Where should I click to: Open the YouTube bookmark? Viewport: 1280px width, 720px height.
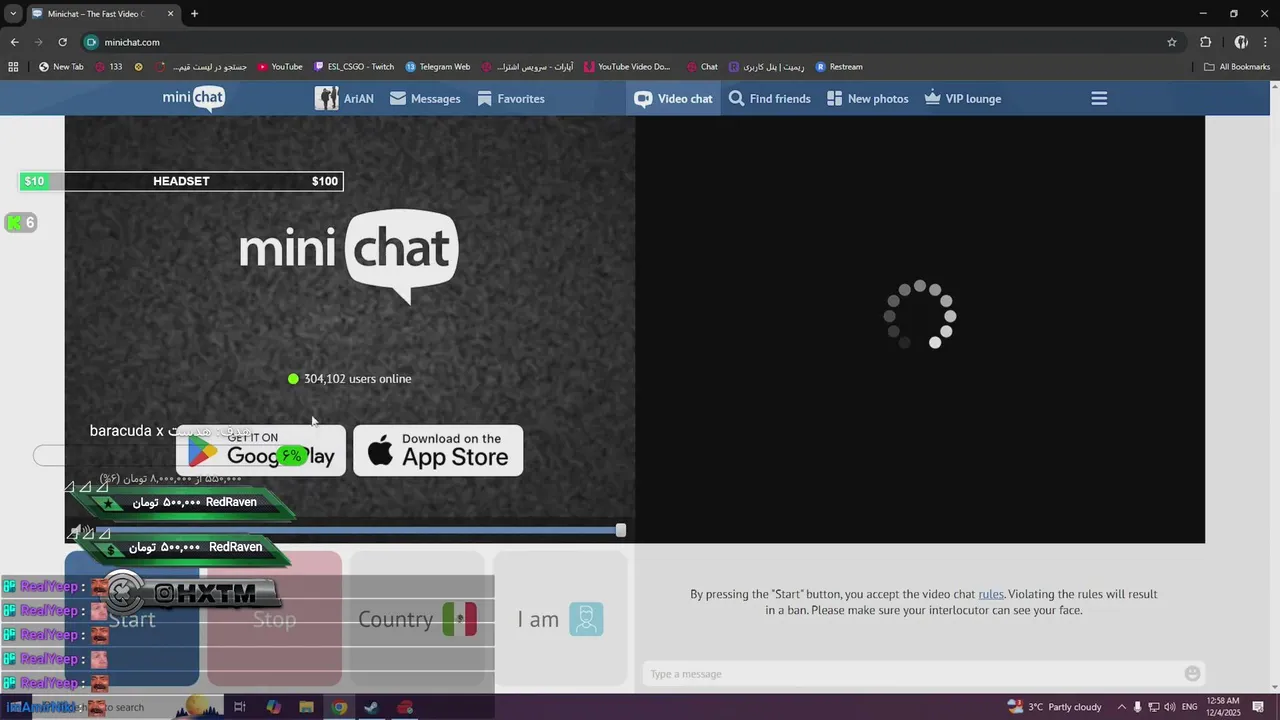tap(280, 67)
